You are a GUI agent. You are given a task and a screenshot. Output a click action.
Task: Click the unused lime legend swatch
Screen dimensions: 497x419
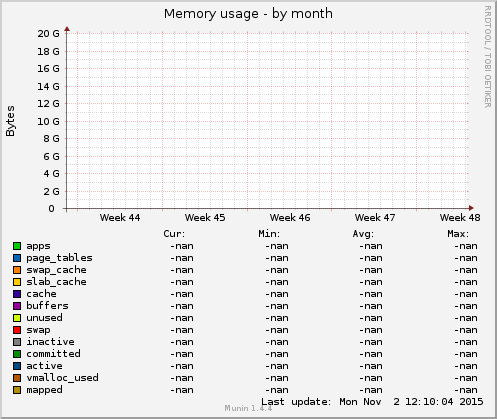17,318
